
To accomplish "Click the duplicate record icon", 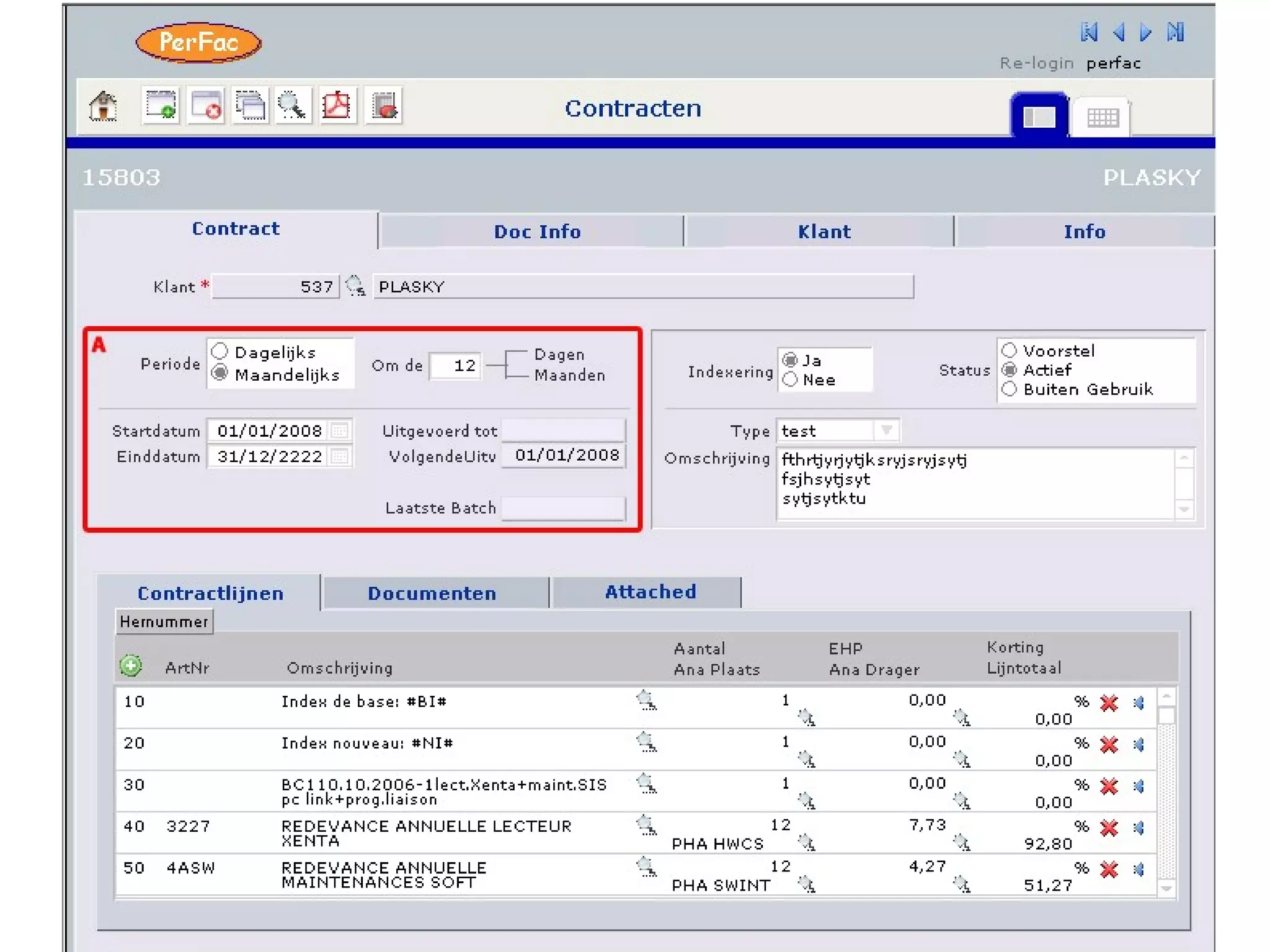I will coord(250,106).
